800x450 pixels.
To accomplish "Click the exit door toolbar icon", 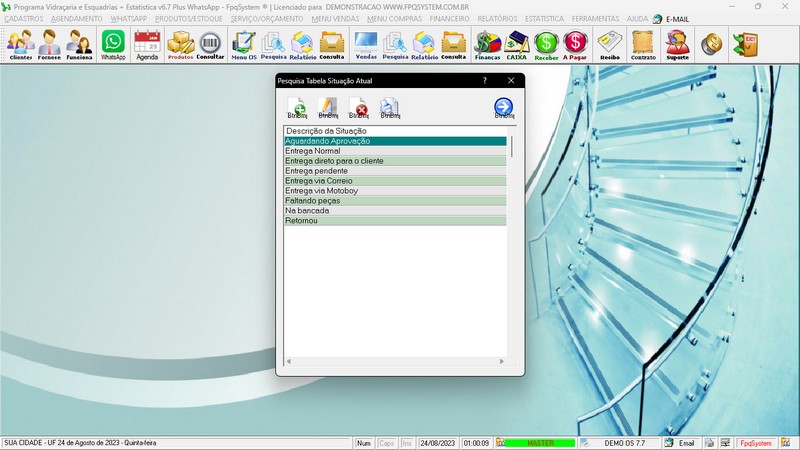I will coord(745,45).
